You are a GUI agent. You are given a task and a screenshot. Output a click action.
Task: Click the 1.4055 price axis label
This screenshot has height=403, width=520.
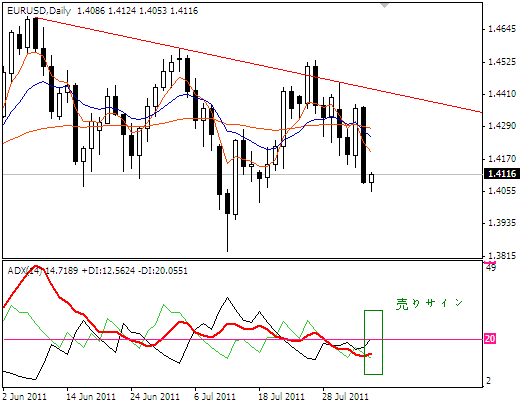pyautogui.click(x=502, y=190)
